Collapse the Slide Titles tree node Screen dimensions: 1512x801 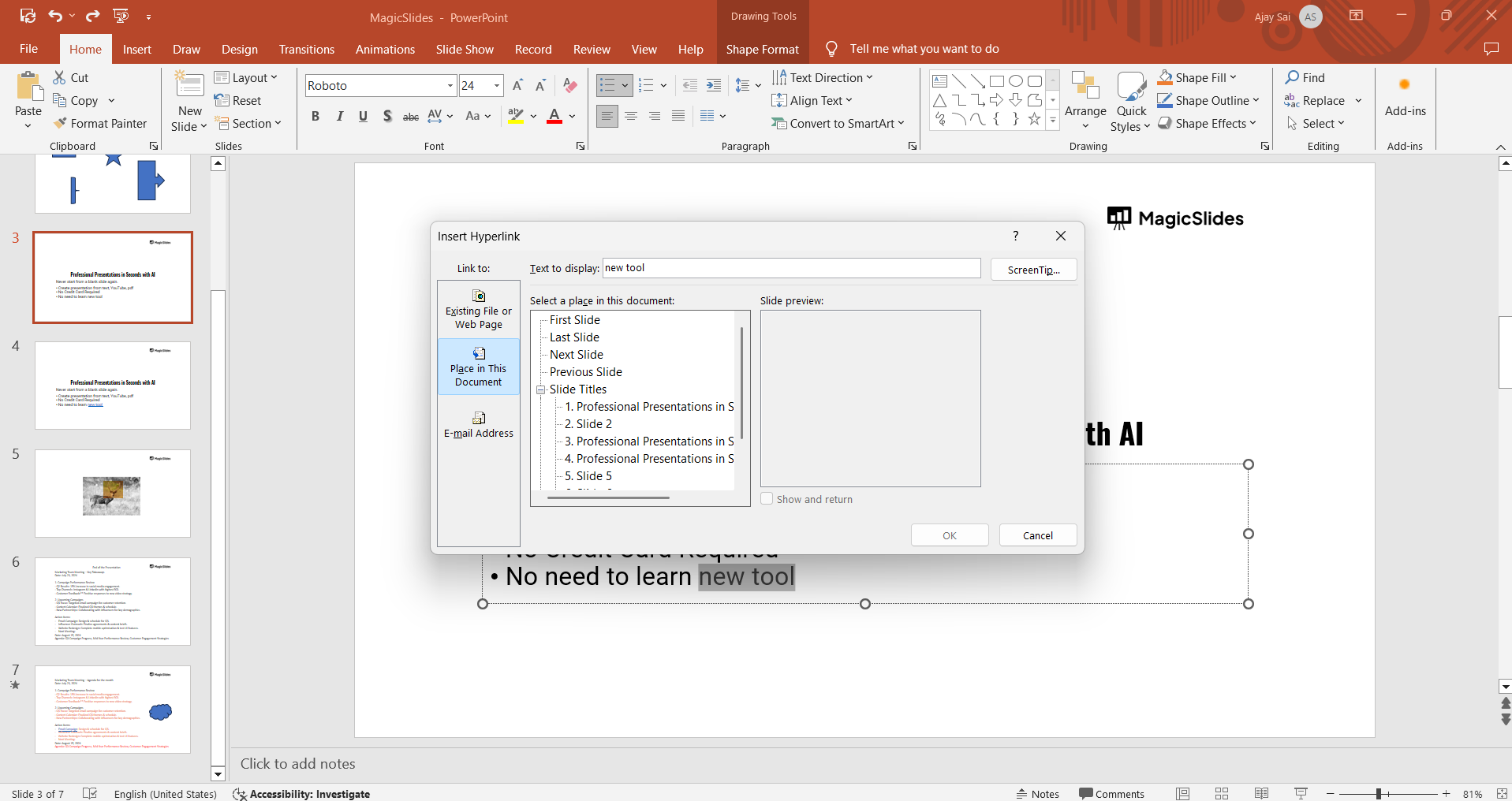[x=541, y=389]
